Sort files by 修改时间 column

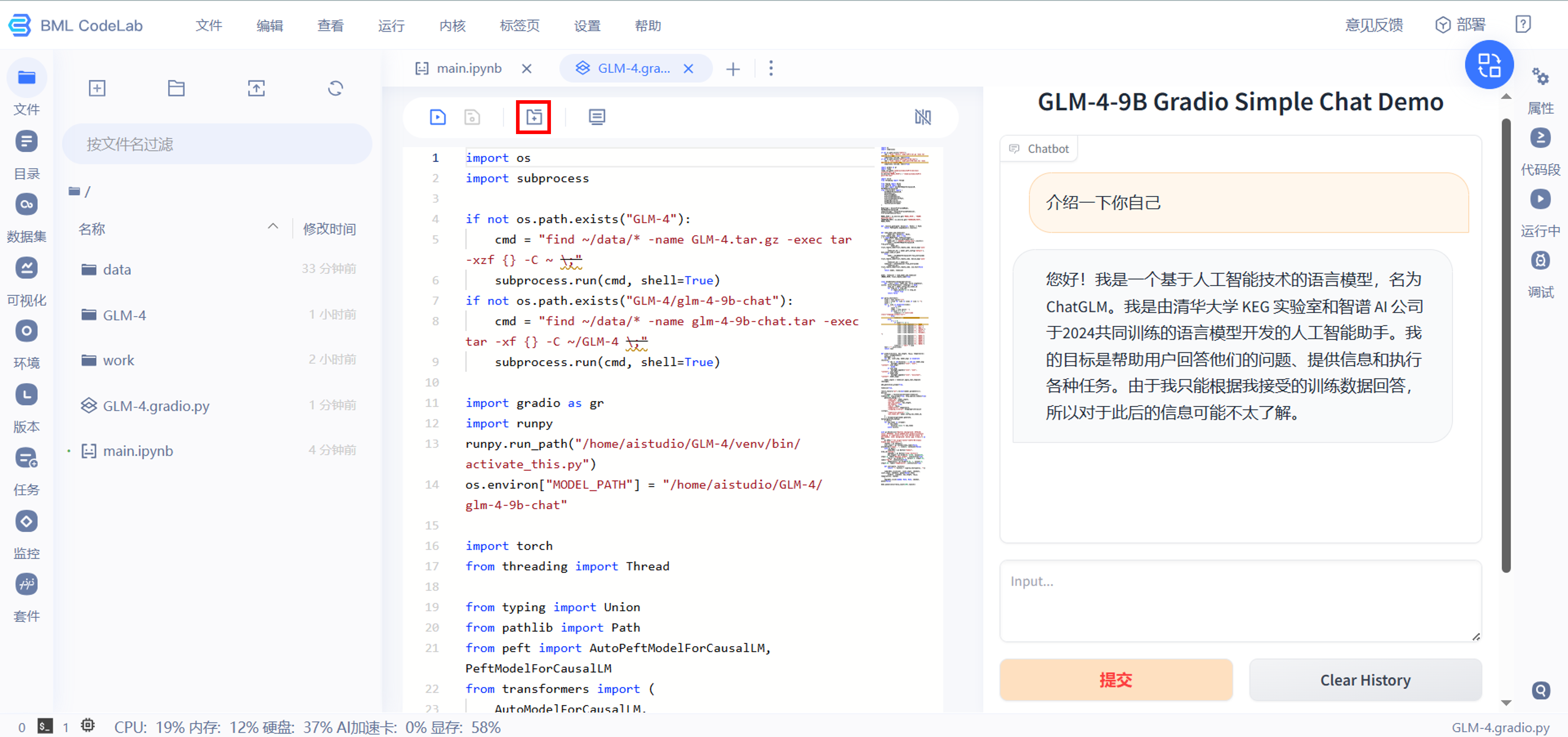tap(329, 229)
